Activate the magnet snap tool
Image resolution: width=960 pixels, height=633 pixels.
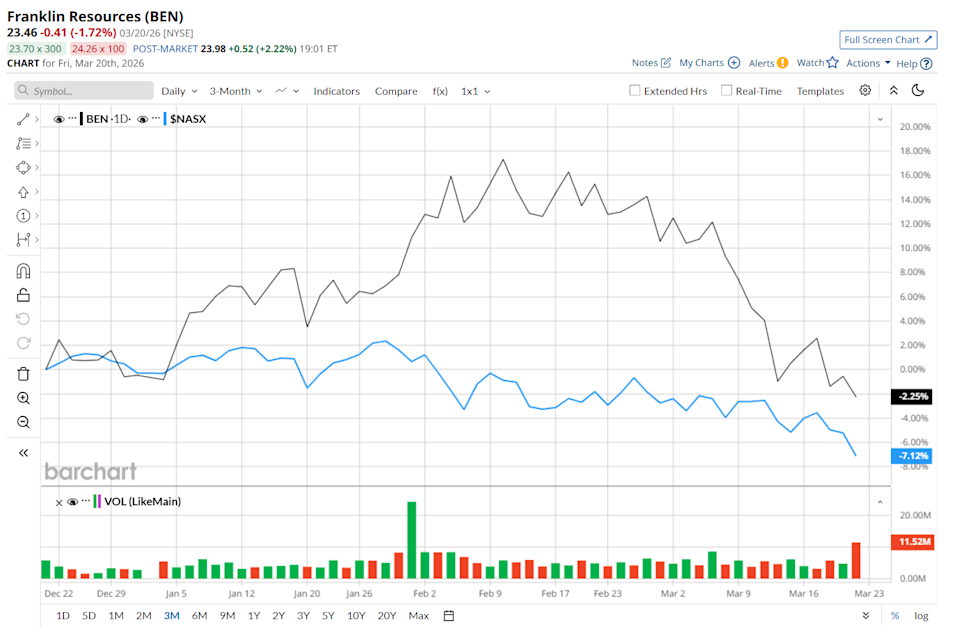pyautogui.click(x=22, y=270)
